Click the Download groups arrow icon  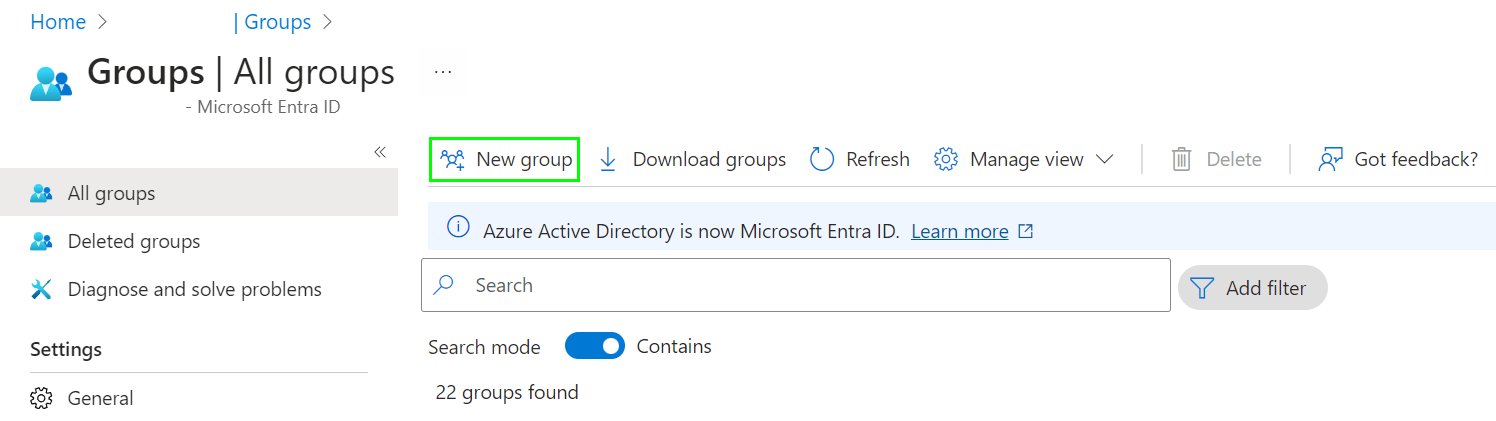coord(607,159)
